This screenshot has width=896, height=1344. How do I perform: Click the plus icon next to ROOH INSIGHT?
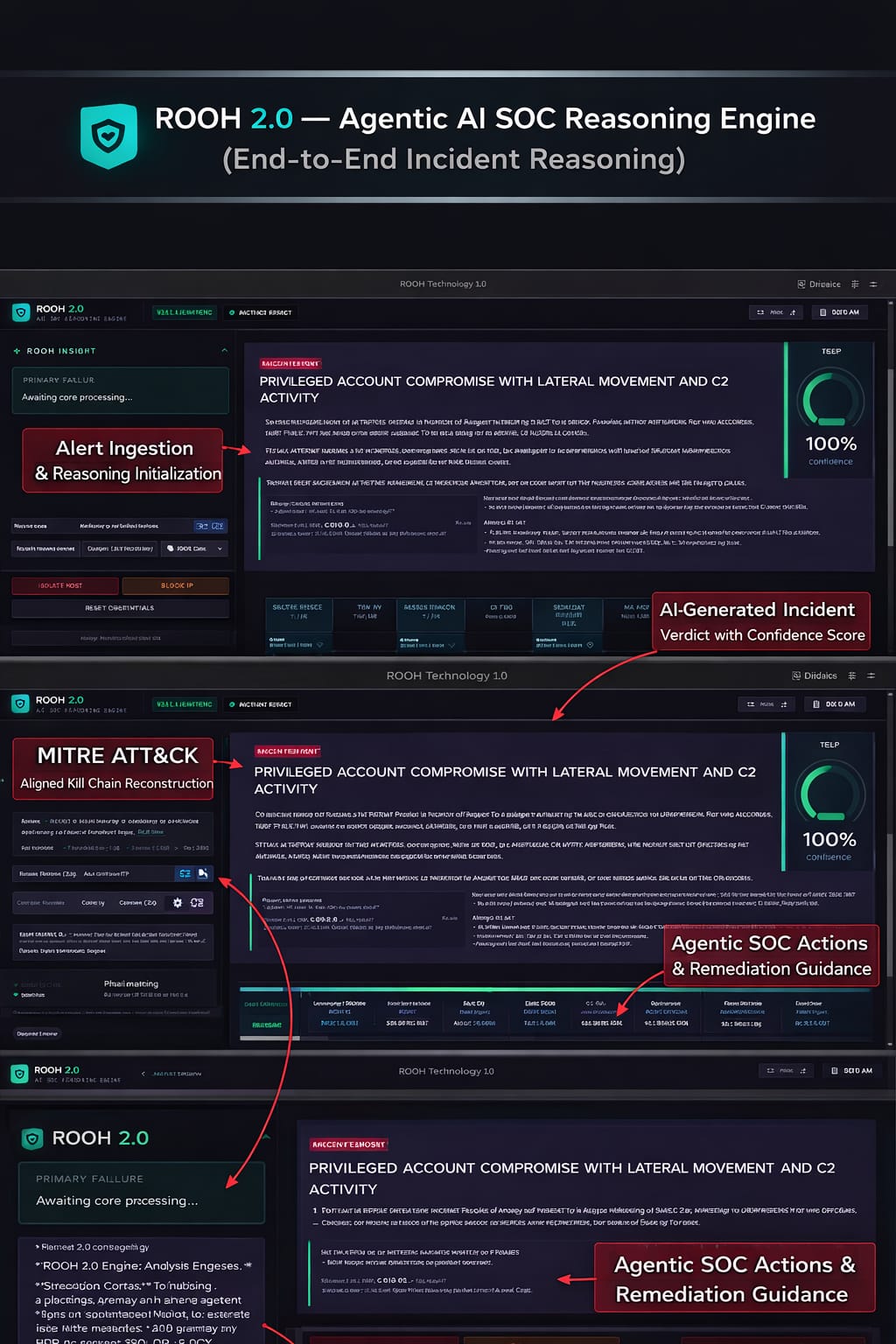tap(17, 351)
